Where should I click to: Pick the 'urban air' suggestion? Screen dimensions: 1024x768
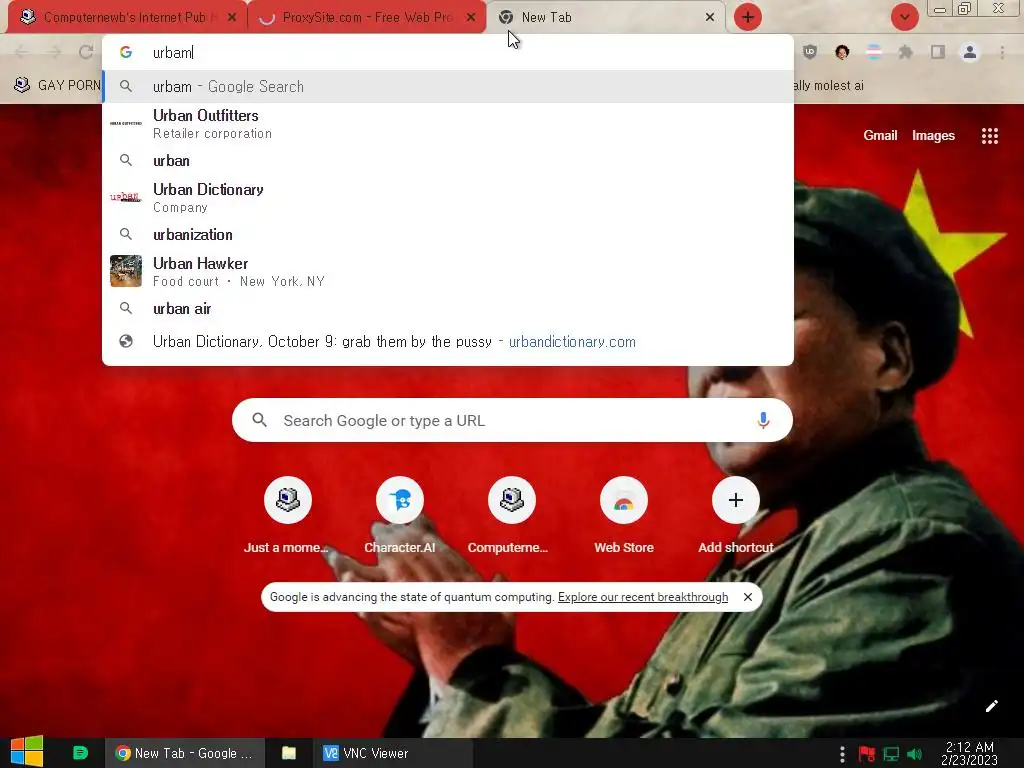click(x=448, y=308)
